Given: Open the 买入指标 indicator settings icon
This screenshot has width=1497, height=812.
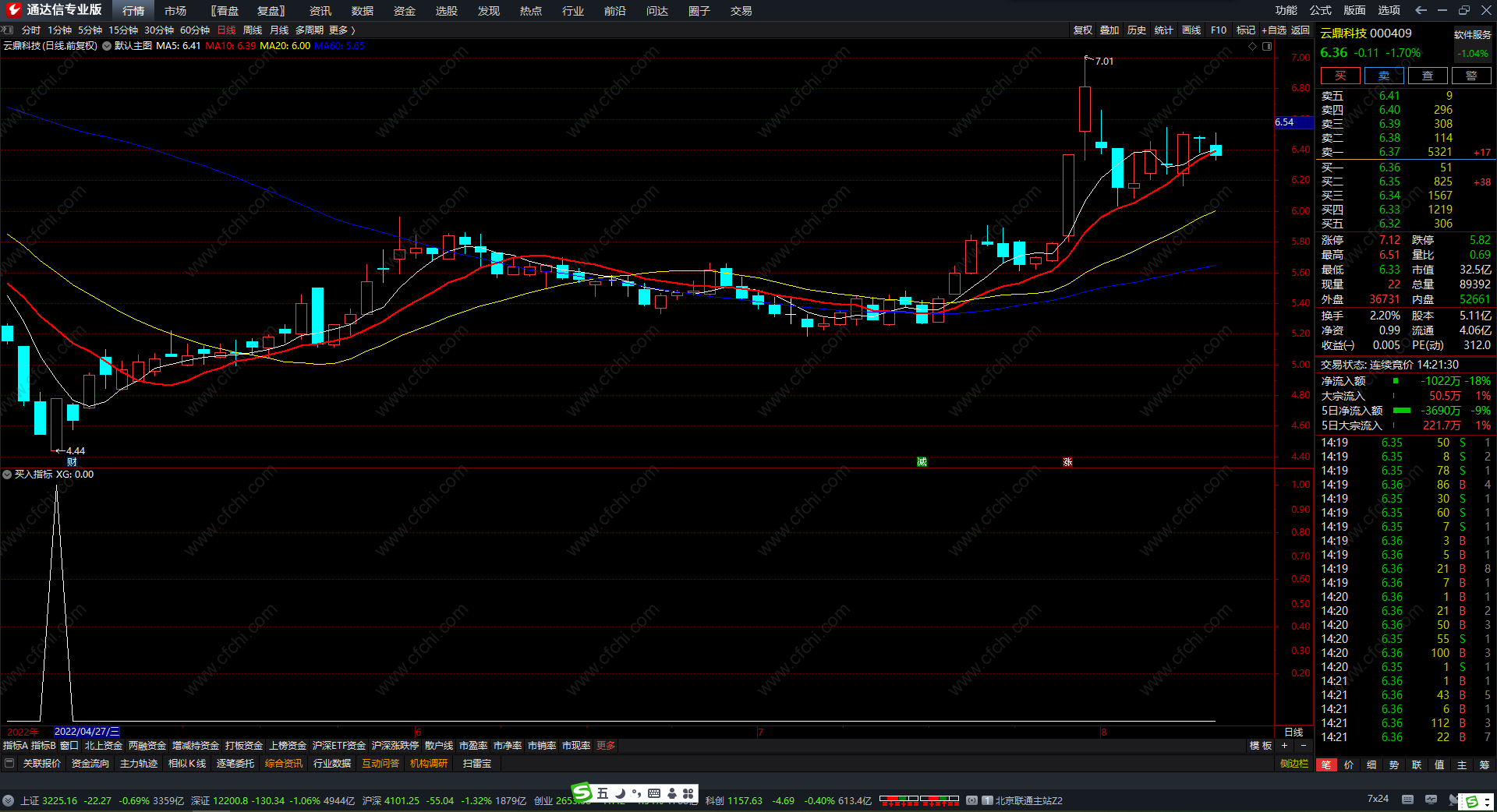Looking at the screenshot, I should [x=7, y=474].
